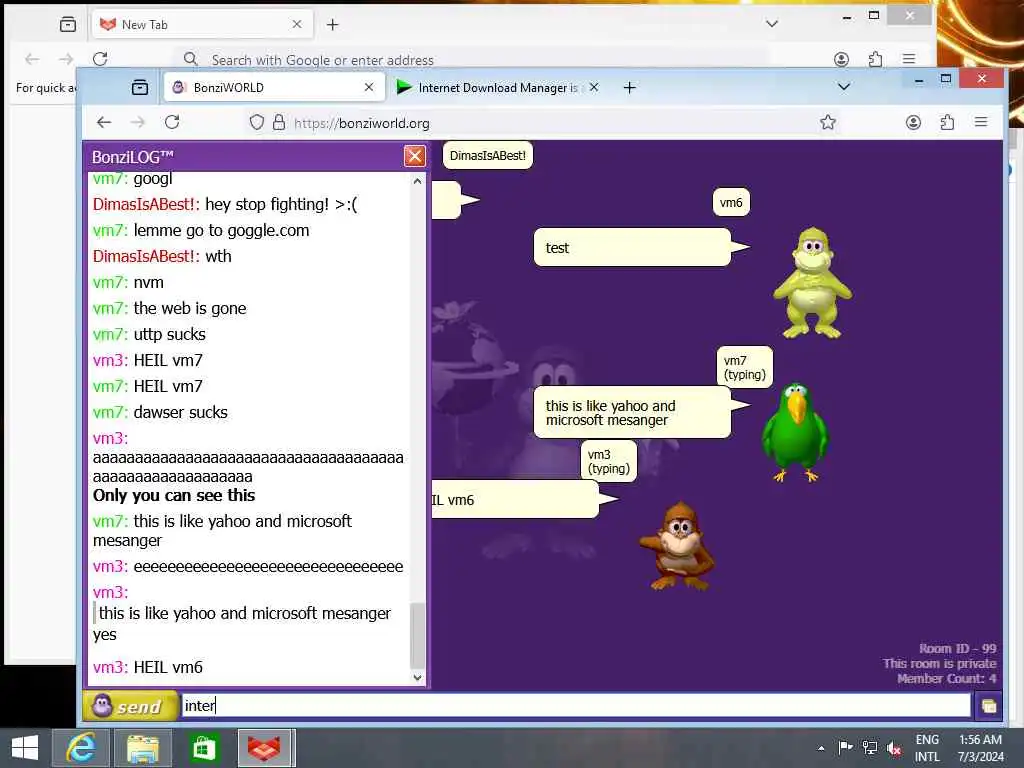Expand the list all tabs chevron in front window
The height and width of the screenshot is (768, 1024).
pyautogui.click(x=844, y=87)
